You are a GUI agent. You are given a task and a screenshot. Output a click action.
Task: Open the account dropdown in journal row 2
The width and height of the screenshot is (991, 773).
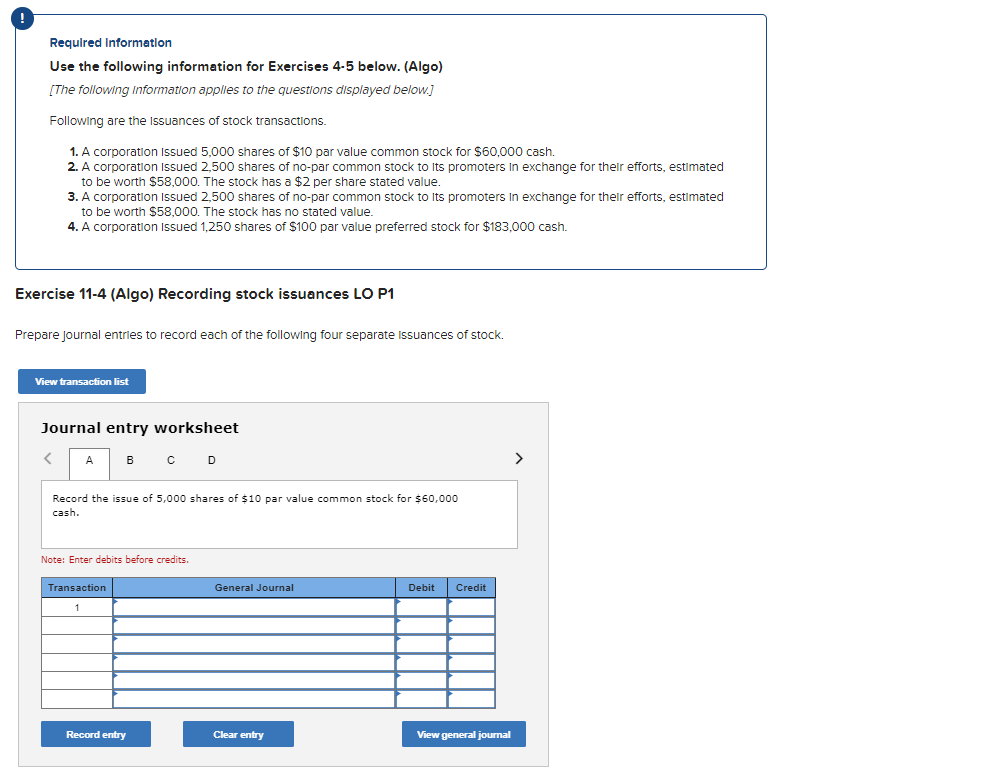tap(117, 623)
